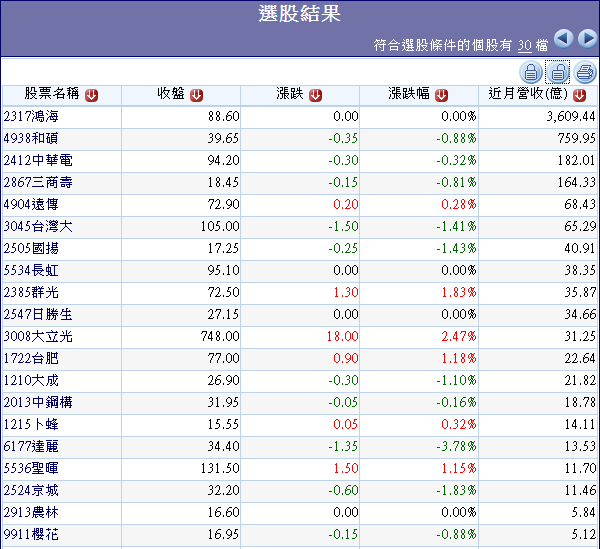600x549 pixels.
Task: Click the unlocked padlock icon
Action: (558, 72)
